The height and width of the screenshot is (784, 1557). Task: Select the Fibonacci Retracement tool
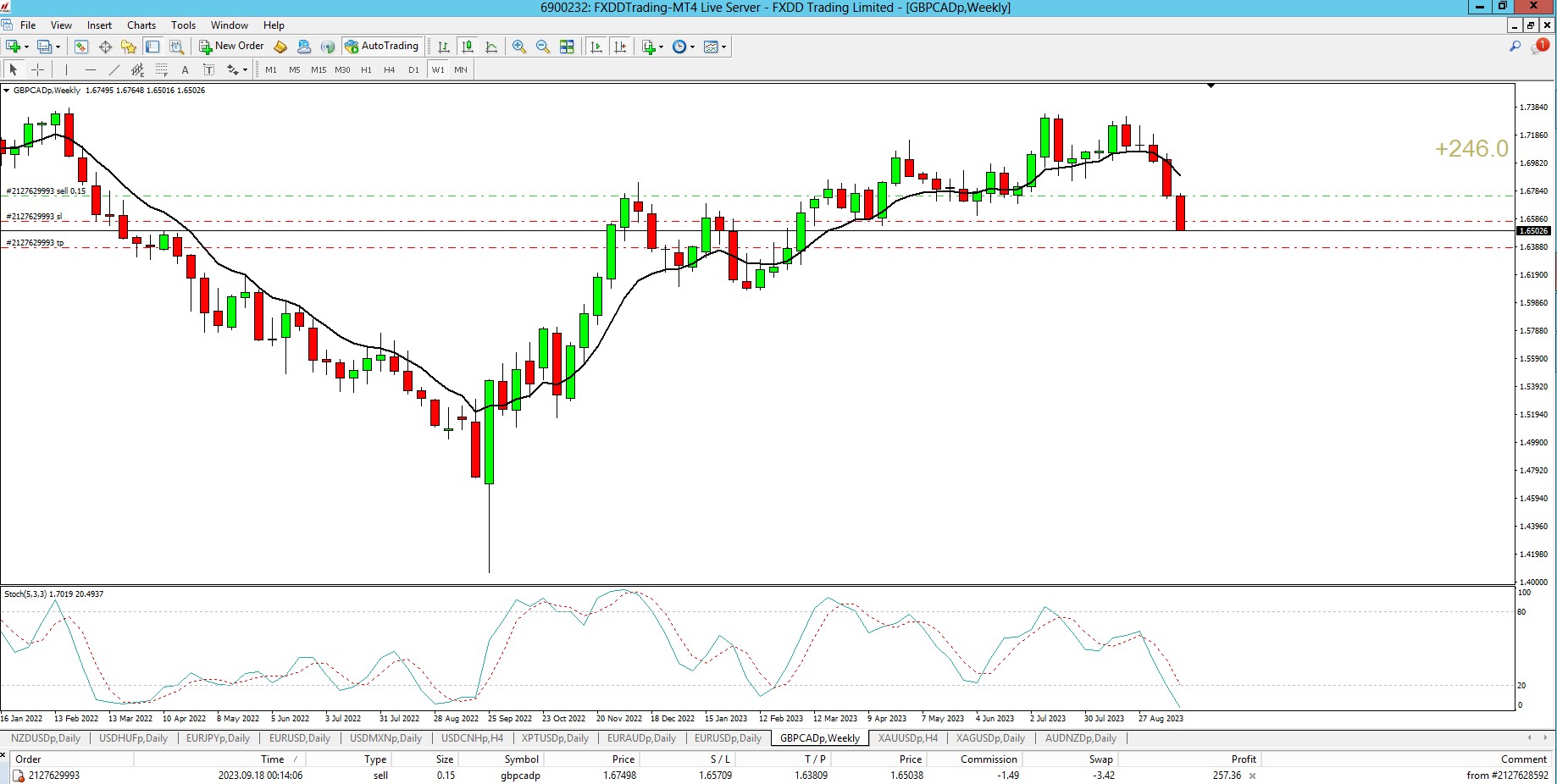(x=161, y=69)
